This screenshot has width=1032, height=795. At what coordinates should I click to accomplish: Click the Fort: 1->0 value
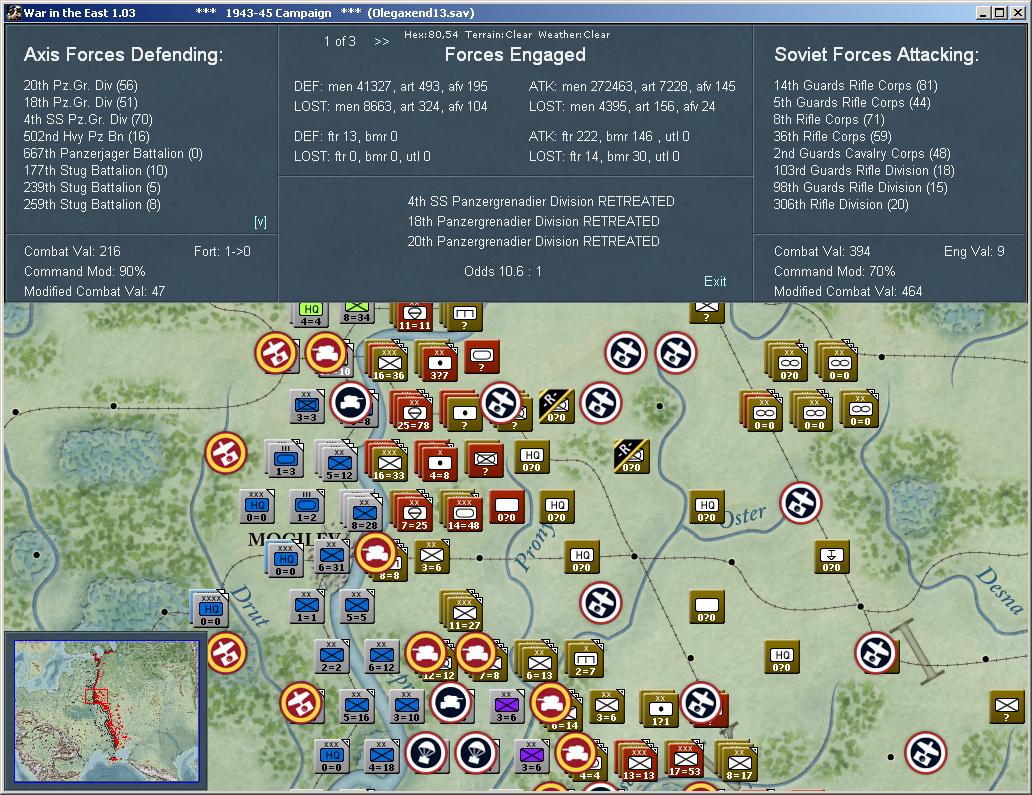click(x=222, y=251)
